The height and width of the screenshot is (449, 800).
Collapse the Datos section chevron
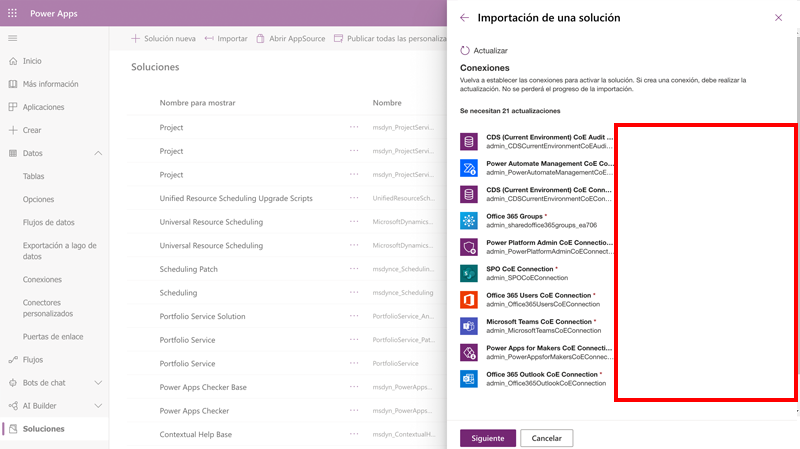(98, 153)
